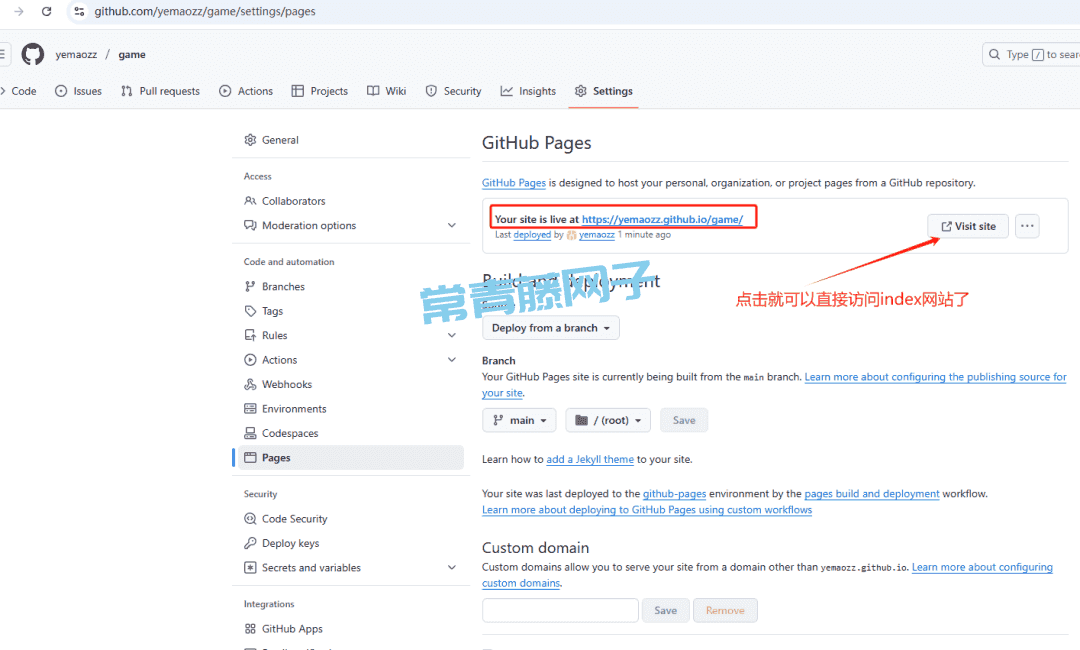Screen dimensions: 1080x650
Task: Click the Webhooks icon in sidebar
Action: click(250, 384)
